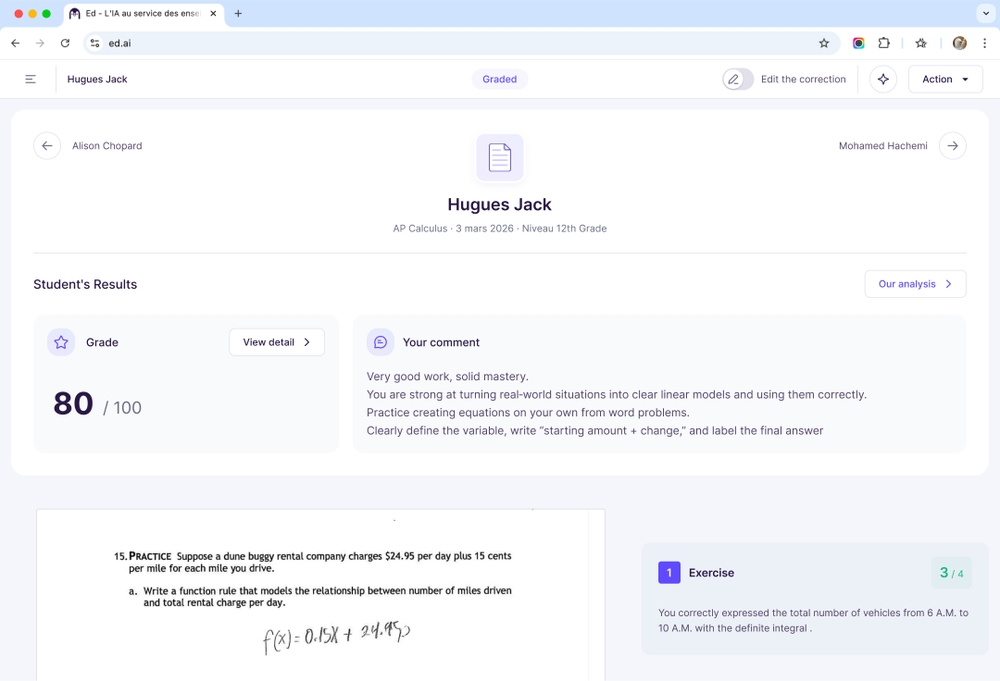Image resolution: width=1000 pixels, height=681 pixels.
Task: Click the 3 / 4 exercise score
Action: coord(952,573)
